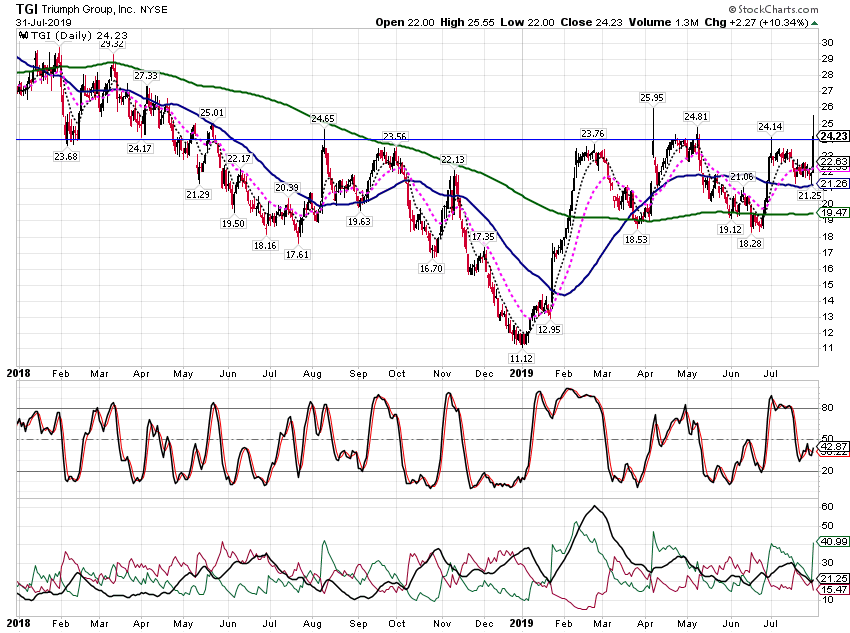Select the bold TGI ticker symbol in header

click(x=27, y=9)
